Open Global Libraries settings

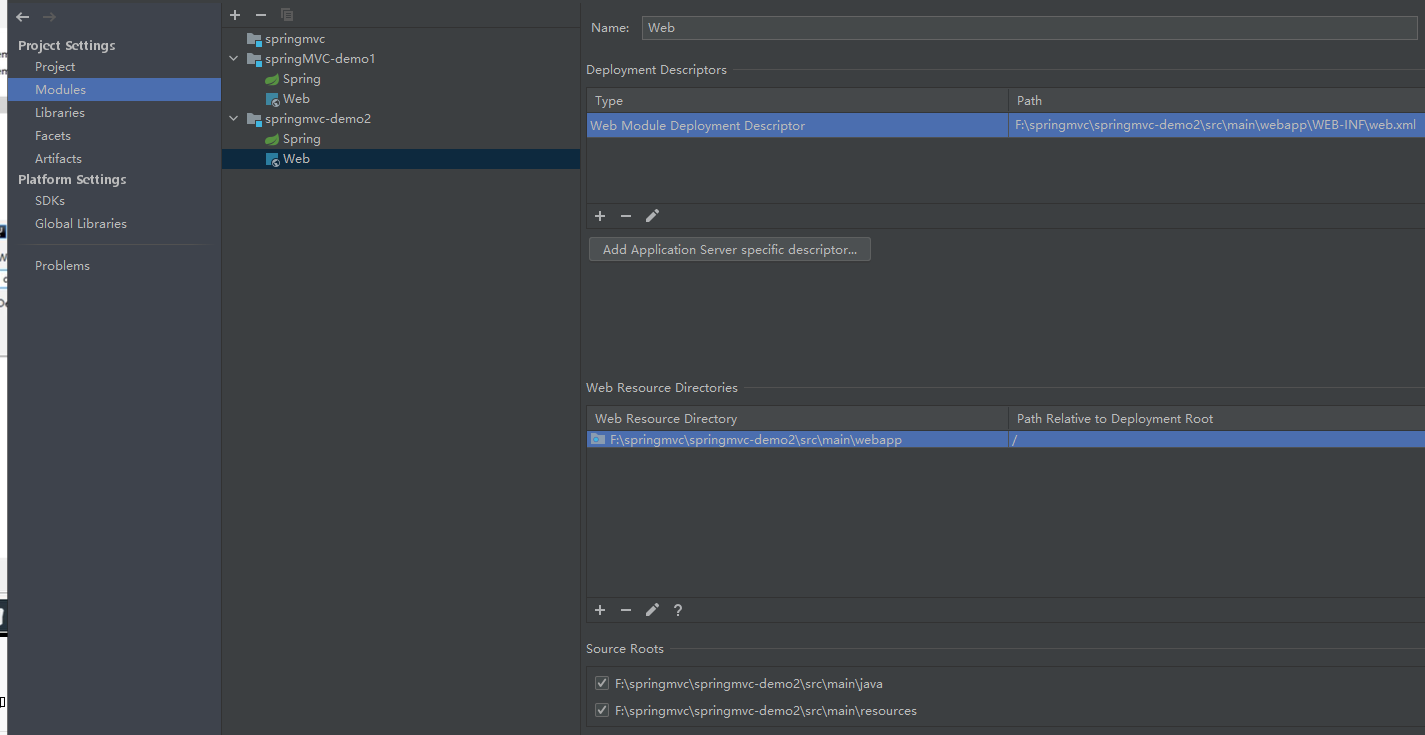coord(81,224)
